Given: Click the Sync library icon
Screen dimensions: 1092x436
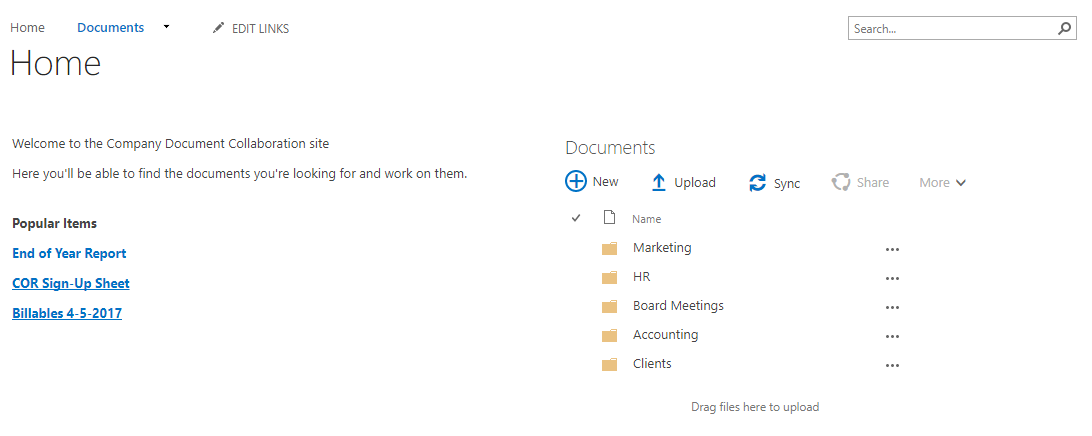Looking at the screenshot, I should click(x=758, y=183).
